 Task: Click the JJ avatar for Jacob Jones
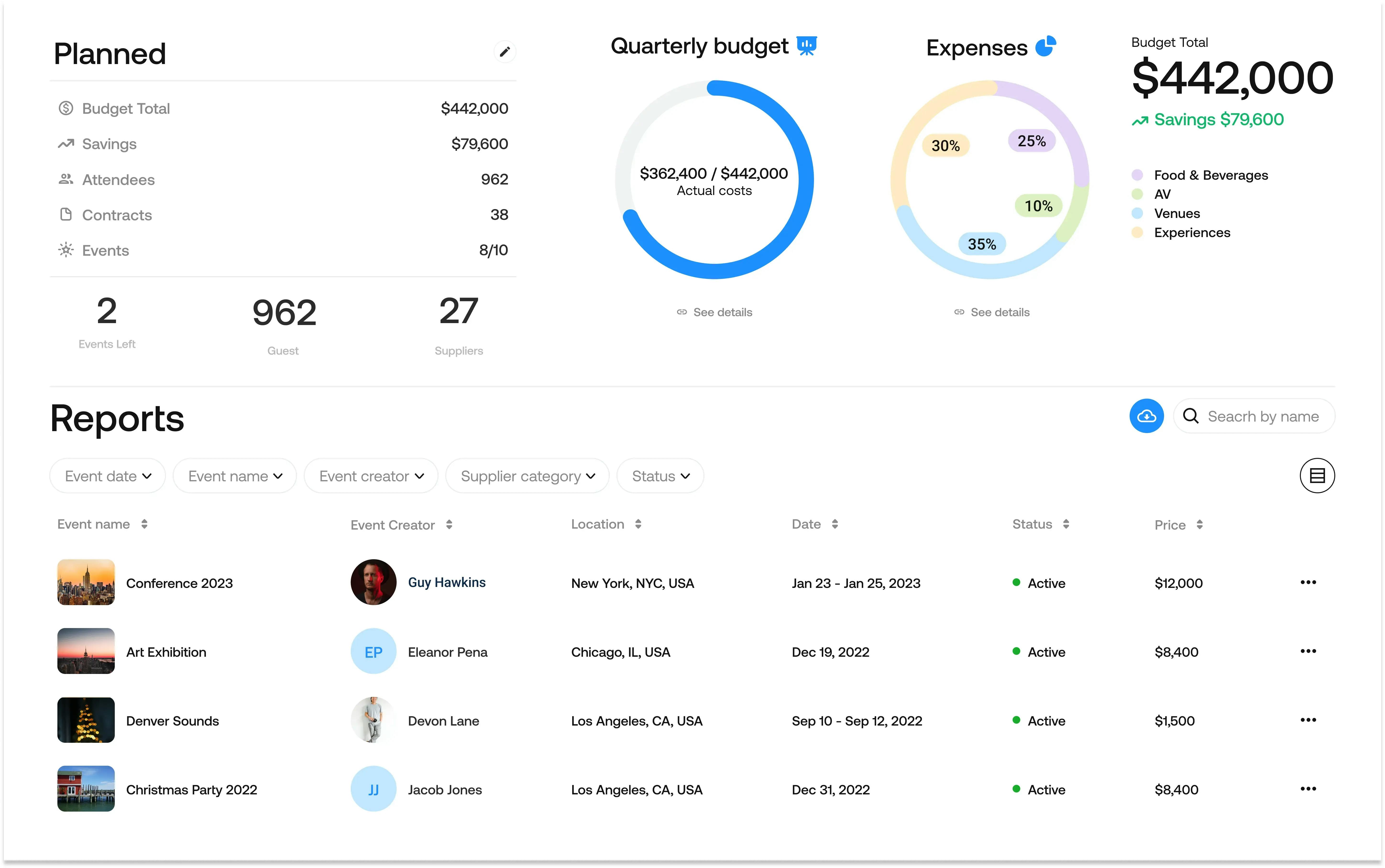tap(373, 789)
